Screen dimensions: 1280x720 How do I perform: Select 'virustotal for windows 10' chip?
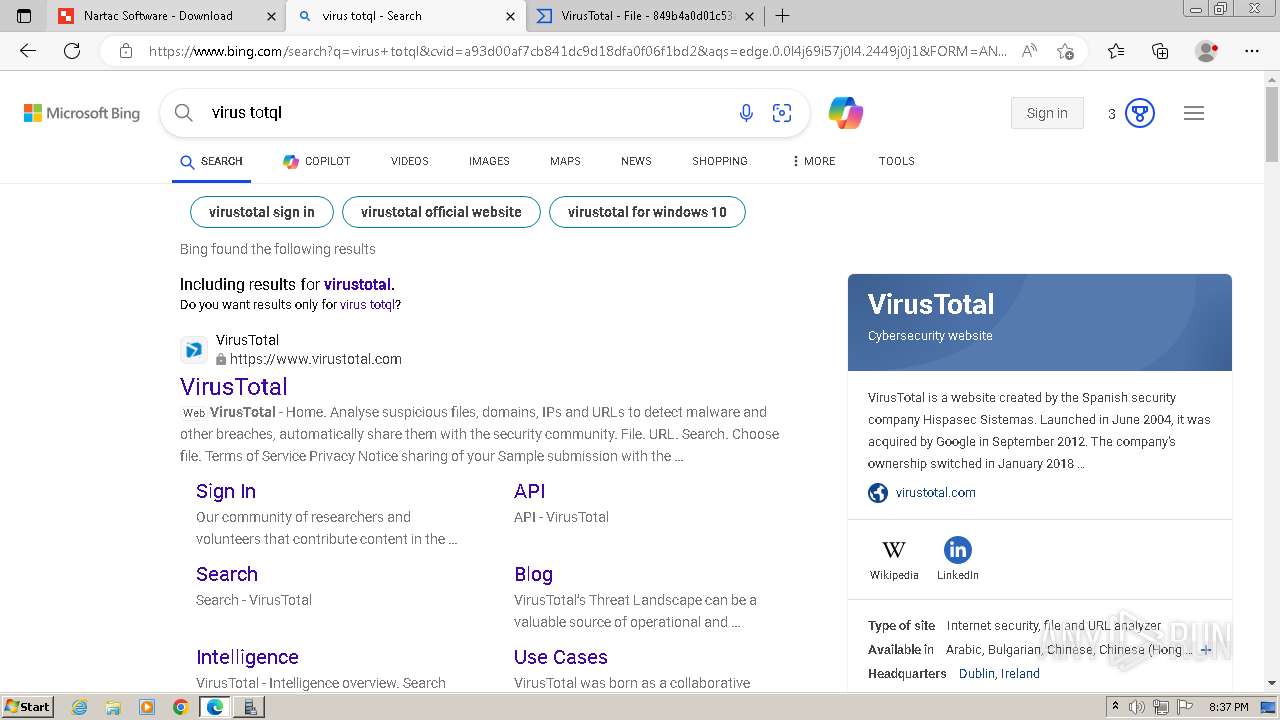click(647, 212)
